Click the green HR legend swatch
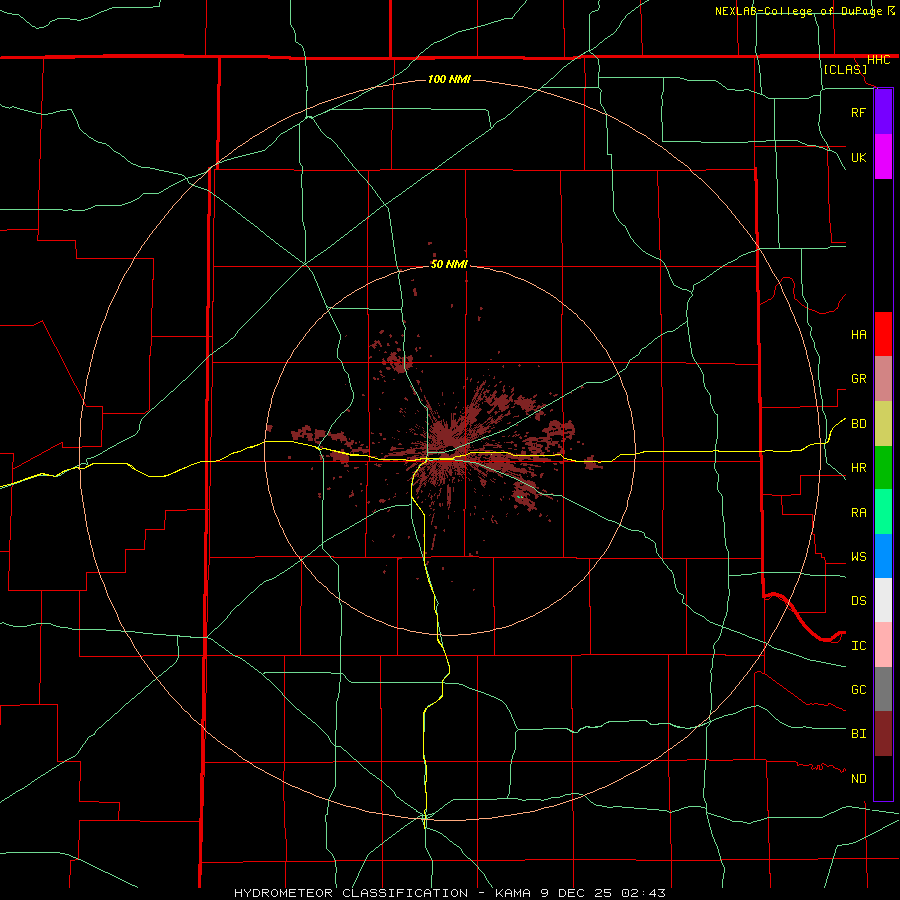The image size is (900, 900). (883, 468)
